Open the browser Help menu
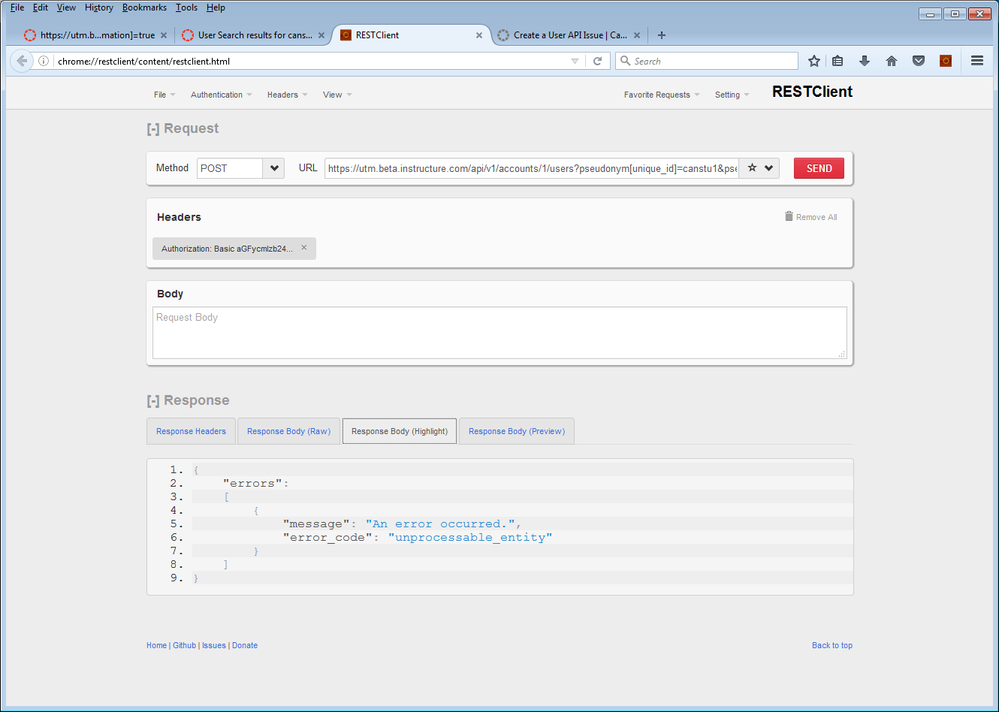This screenshot has height=712, width=999. coord(215,8)
